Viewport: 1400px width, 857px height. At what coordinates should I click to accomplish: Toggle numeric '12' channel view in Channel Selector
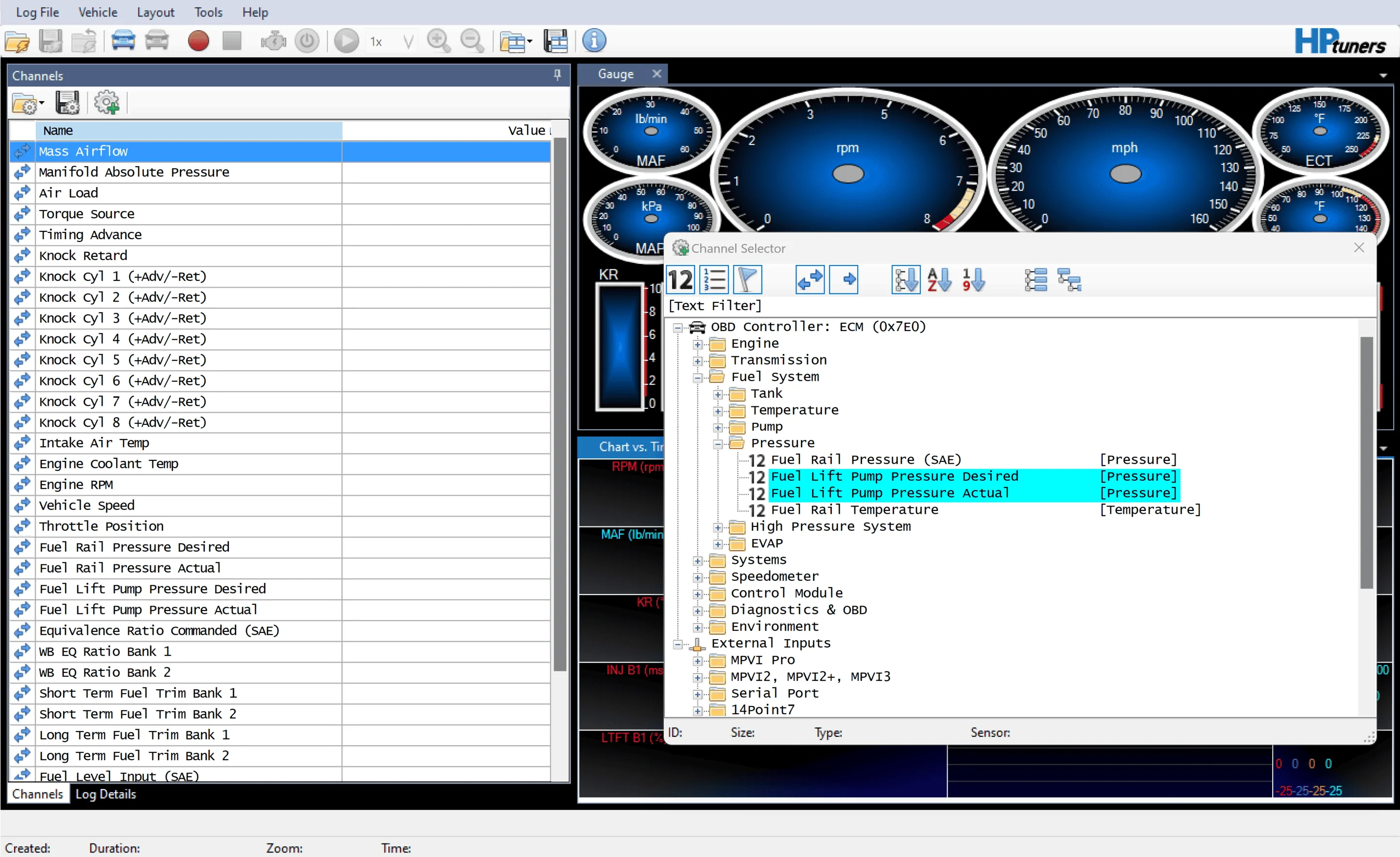tap(681, 280)
